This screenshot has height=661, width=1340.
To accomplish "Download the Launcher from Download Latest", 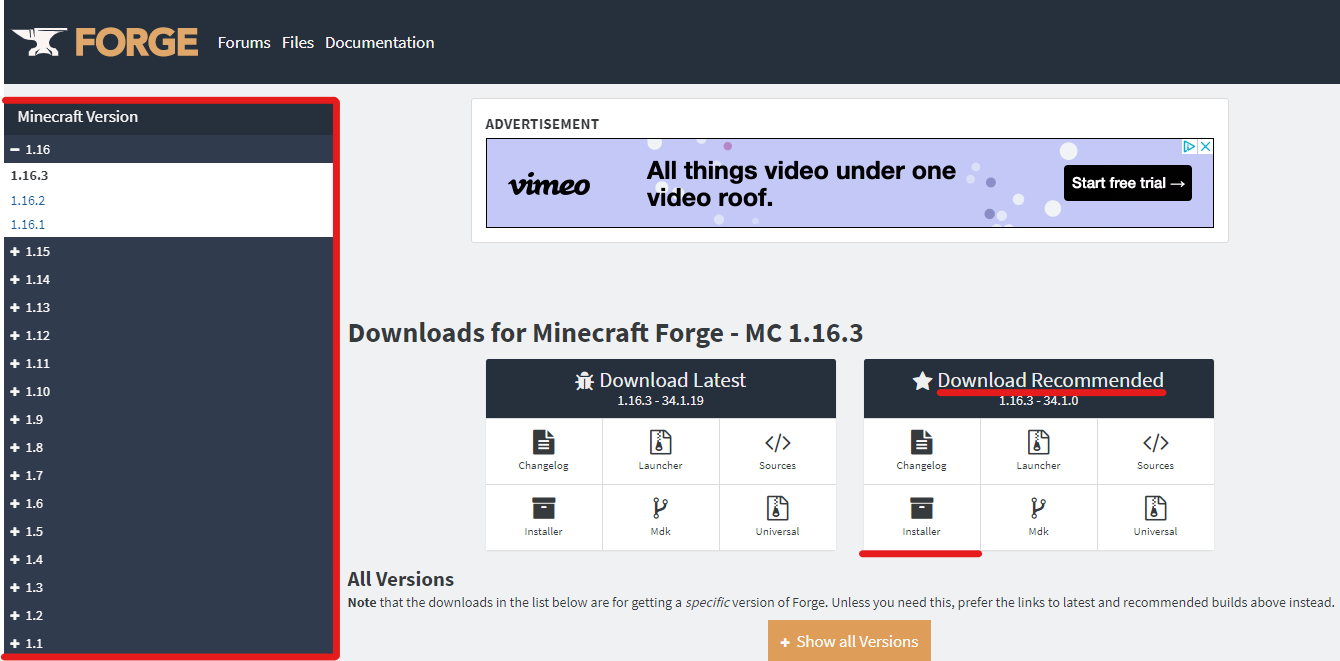I will (x=660, y=451).
